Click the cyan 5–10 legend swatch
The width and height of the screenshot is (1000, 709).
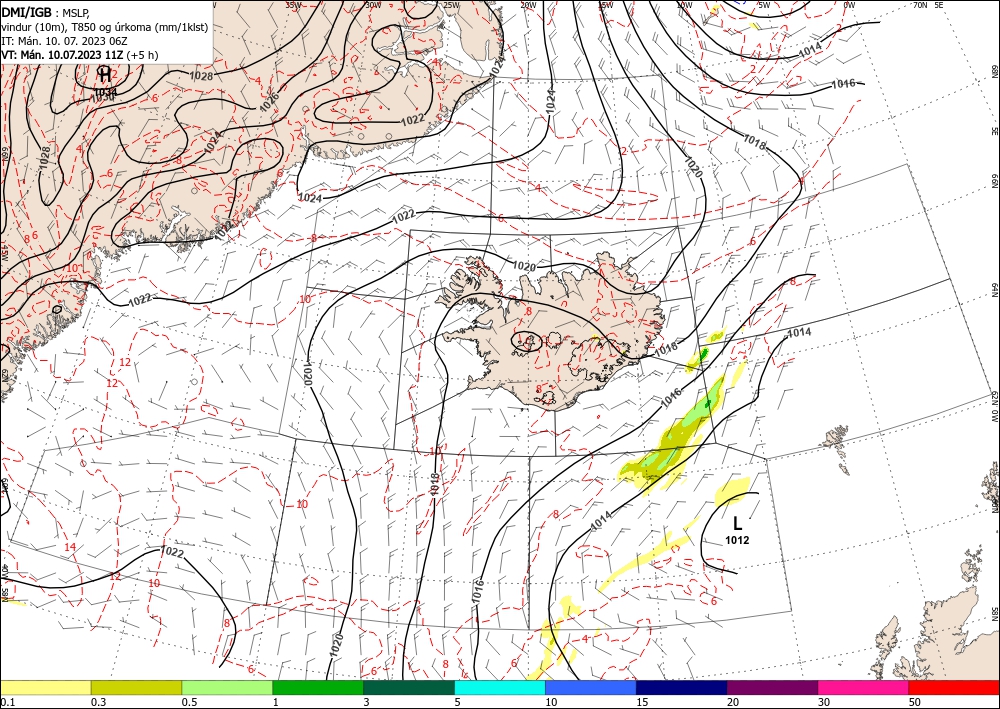click(500, 687)
